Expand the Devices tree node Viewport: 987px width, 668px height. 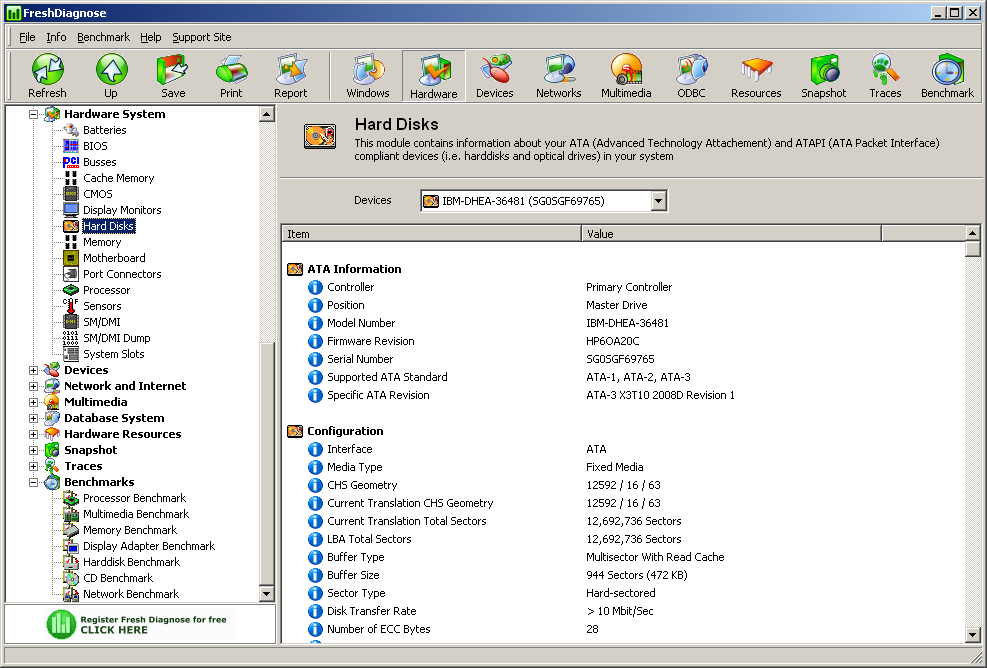[x=33, y=370]
